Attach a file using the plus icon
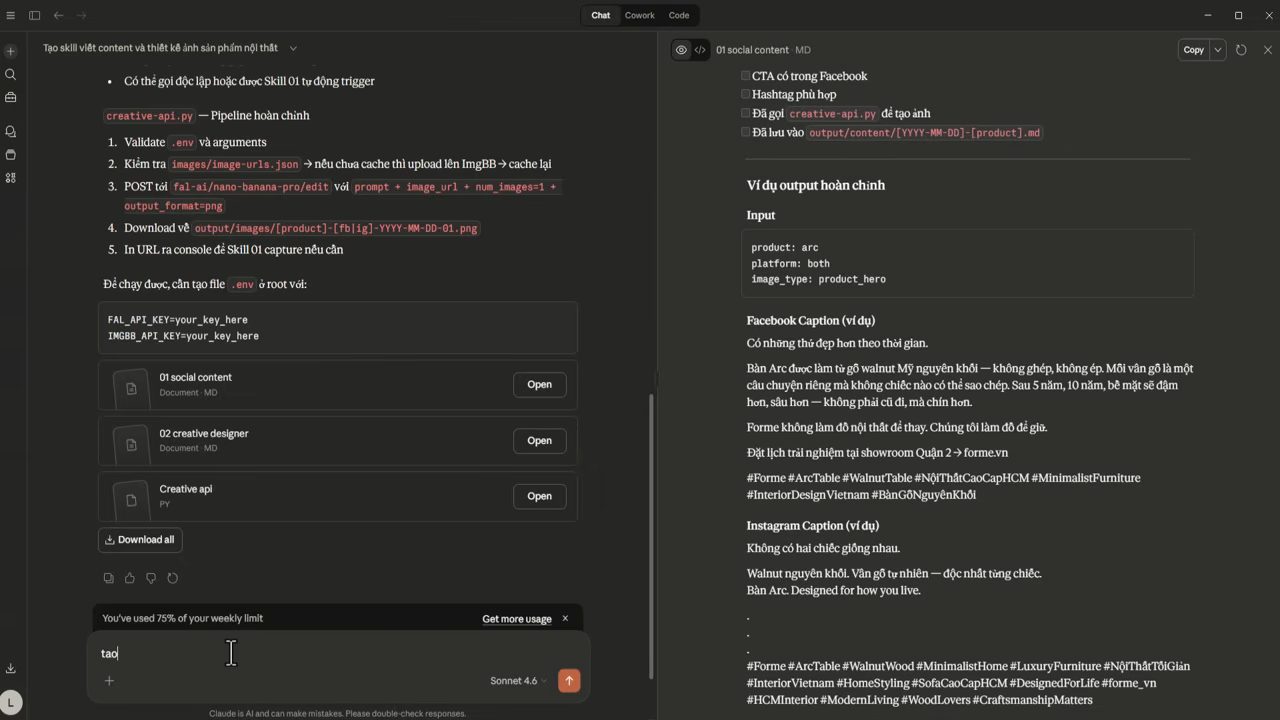This screenshot has width=1280, height=720. click(x=109, y=681)
